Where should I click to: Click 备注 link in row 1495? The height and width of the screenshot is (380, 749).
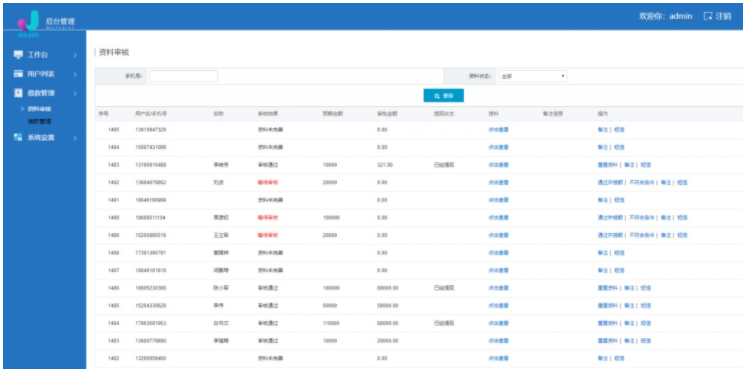602,129
